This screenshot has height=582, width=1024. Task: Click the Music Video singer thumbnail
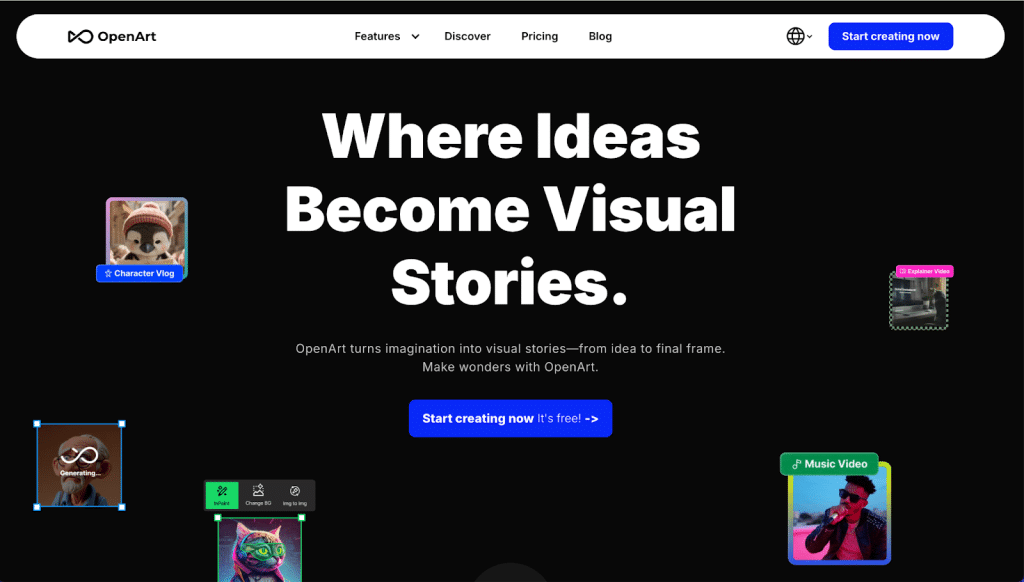click(839, 517)
